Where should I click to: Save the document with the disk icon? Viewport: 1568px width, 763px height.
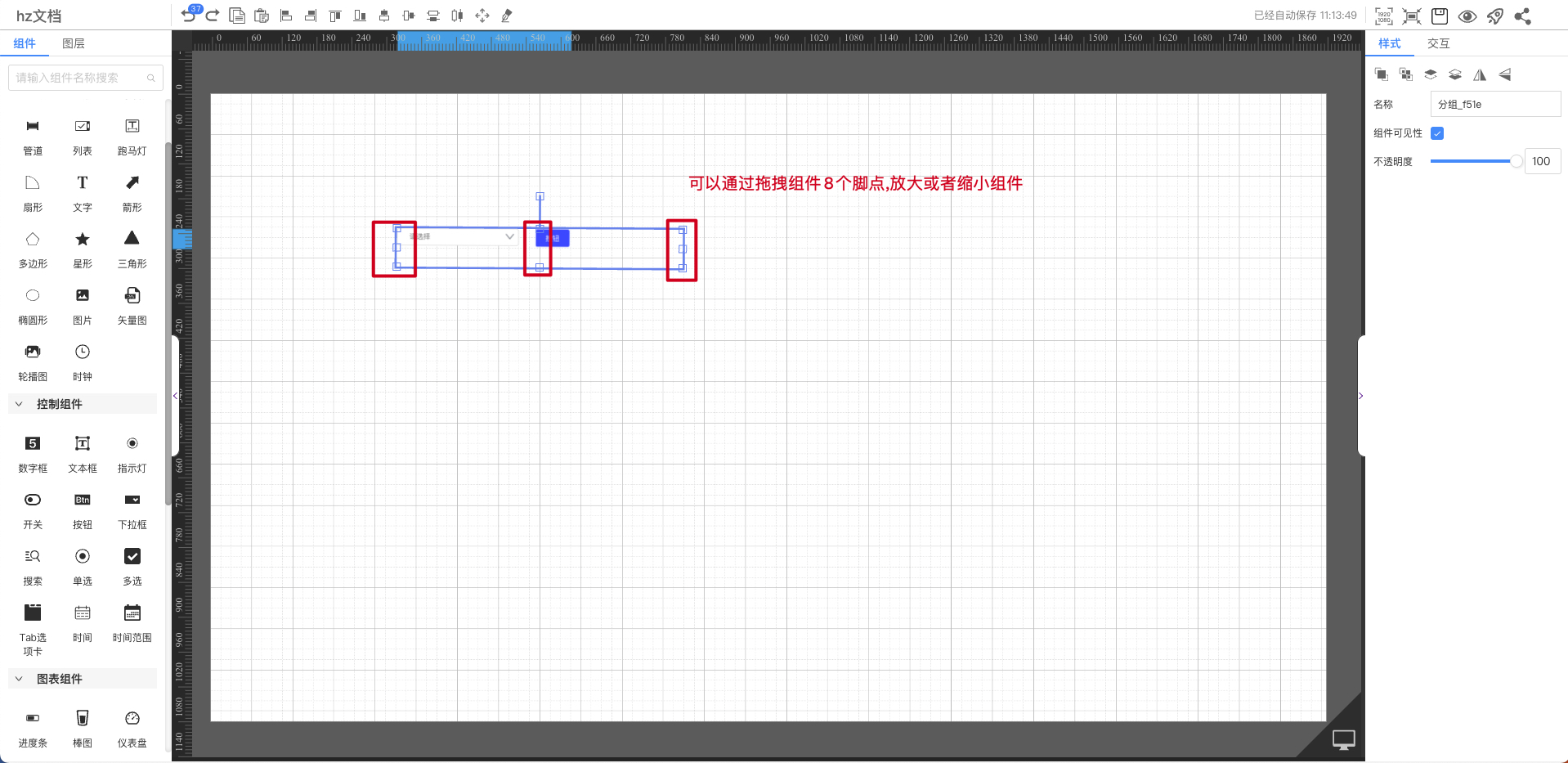(x=1440, y=16)
